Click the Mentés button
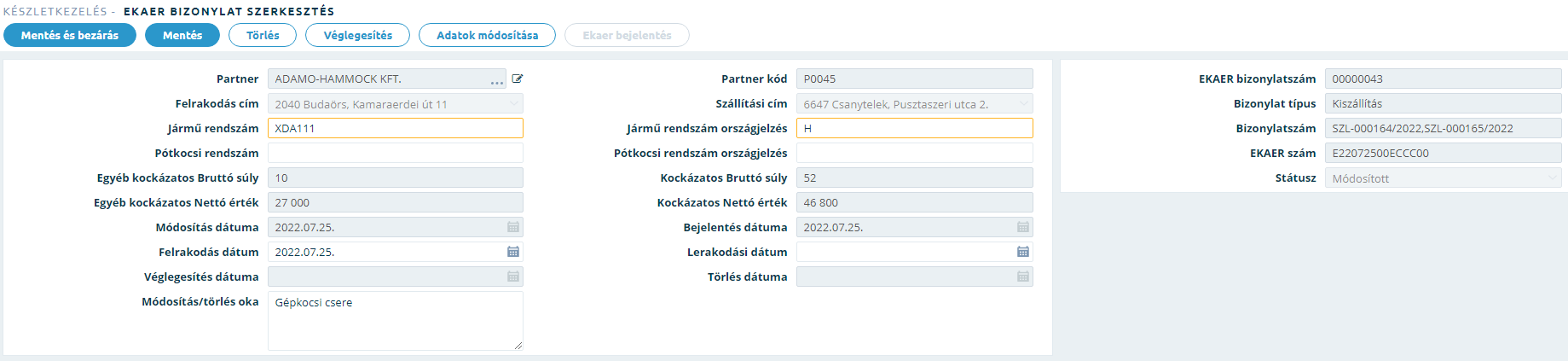Screen dimensions: 1568x361 (182, 35)
